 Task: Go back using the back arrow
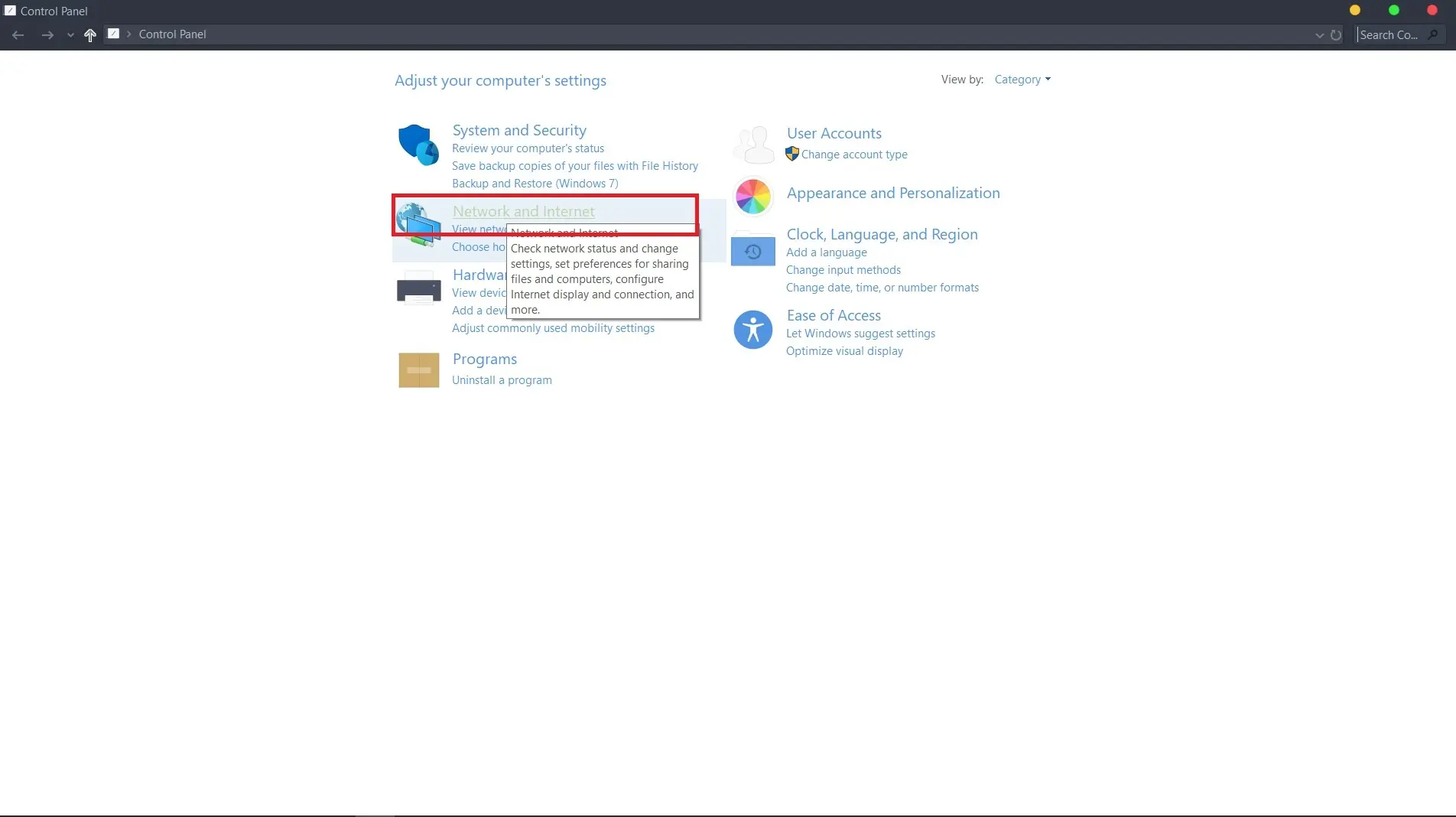18,34
